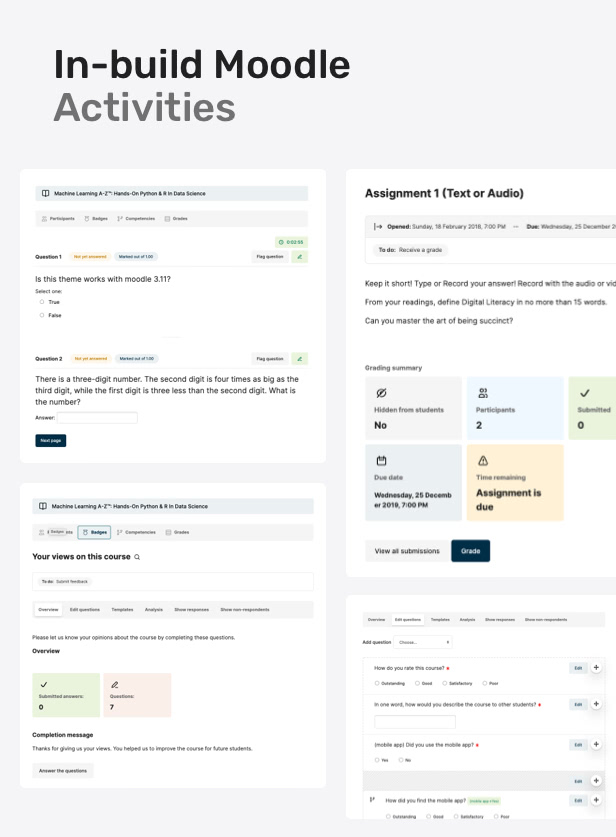Click plus icon for Did you use the mobile app
This screenshot has height=837, width=616.
coord(596,744)
